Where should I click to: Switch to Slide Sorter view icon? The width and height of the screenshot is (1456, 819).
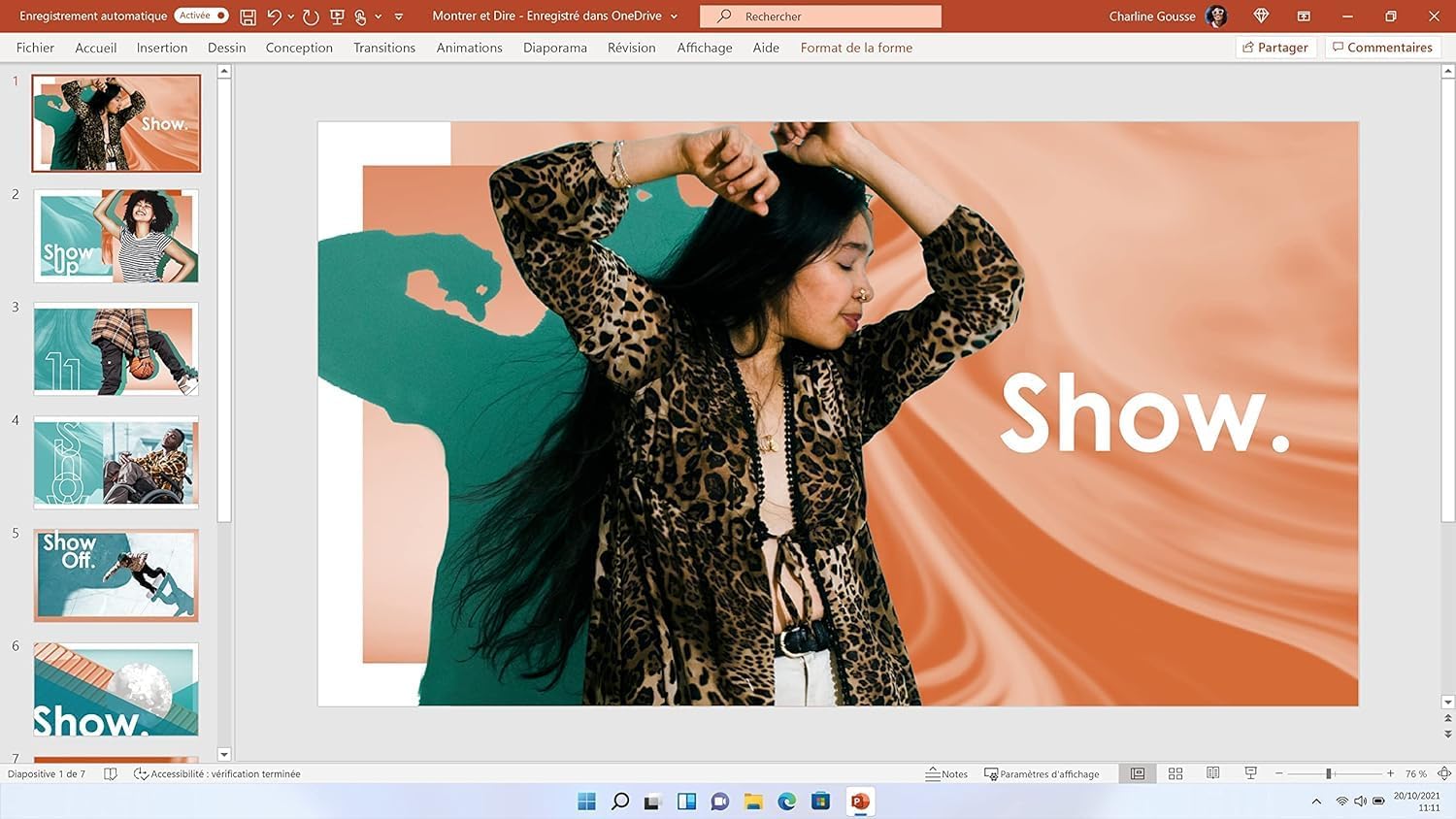click(x=1175, y=773)
